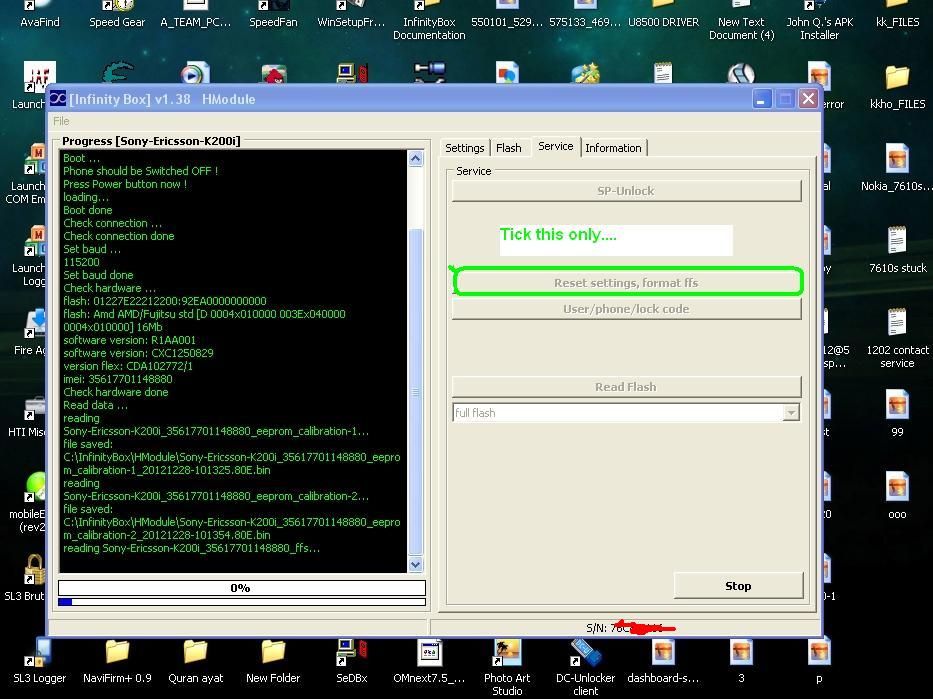Stop the current operation

[738, 586]
